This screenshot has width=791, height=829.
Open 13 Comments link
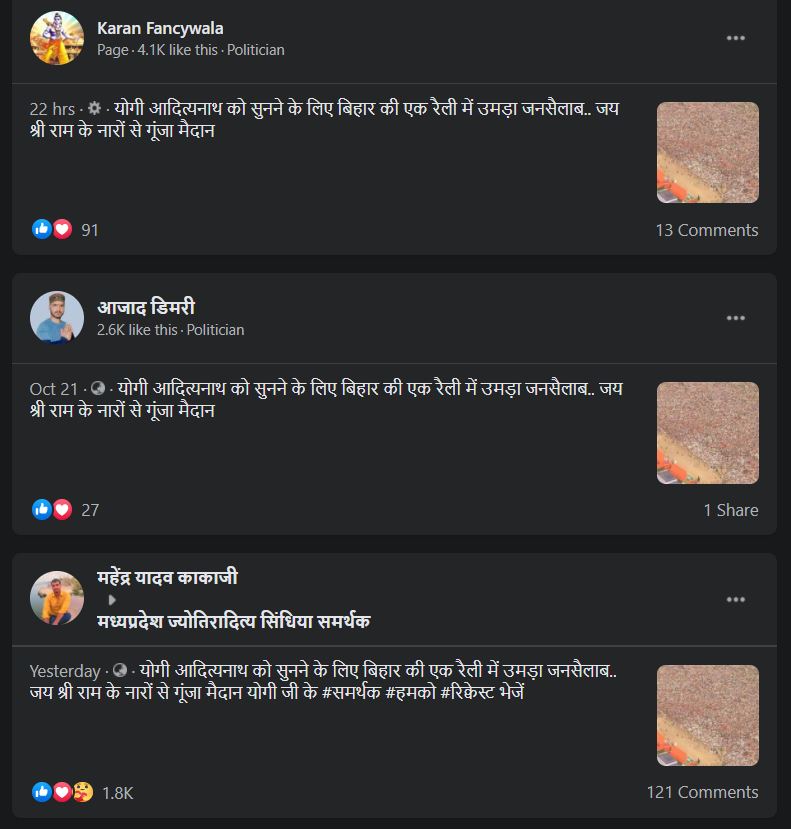tap(706, 230)
